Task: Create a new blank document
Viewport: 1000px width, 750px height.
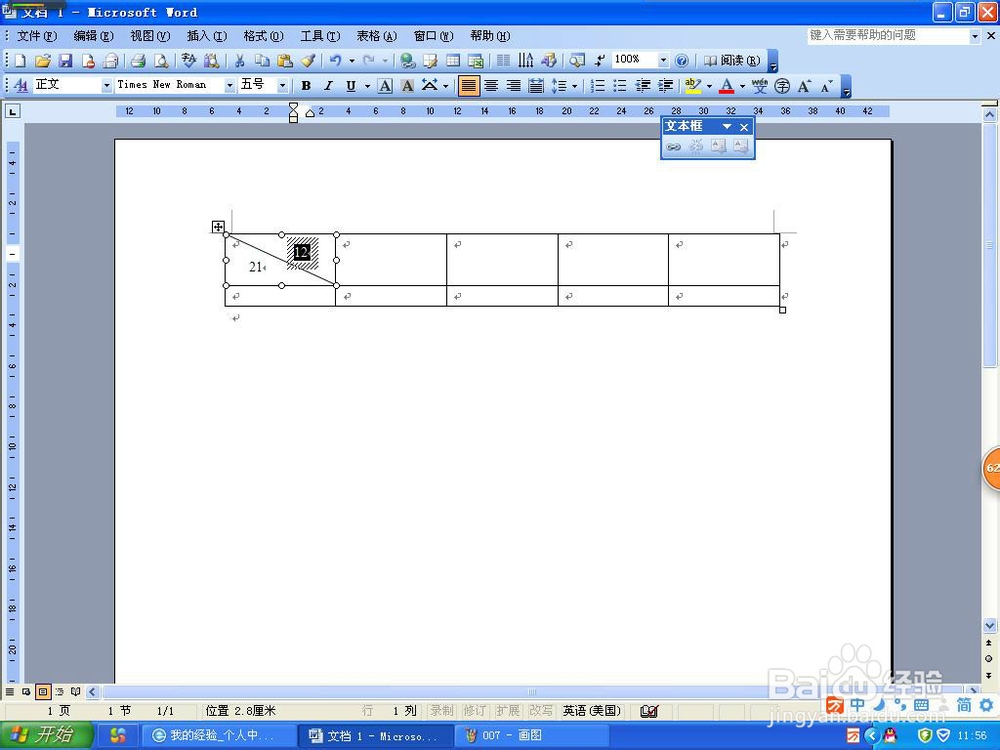Action: point(20,61)
